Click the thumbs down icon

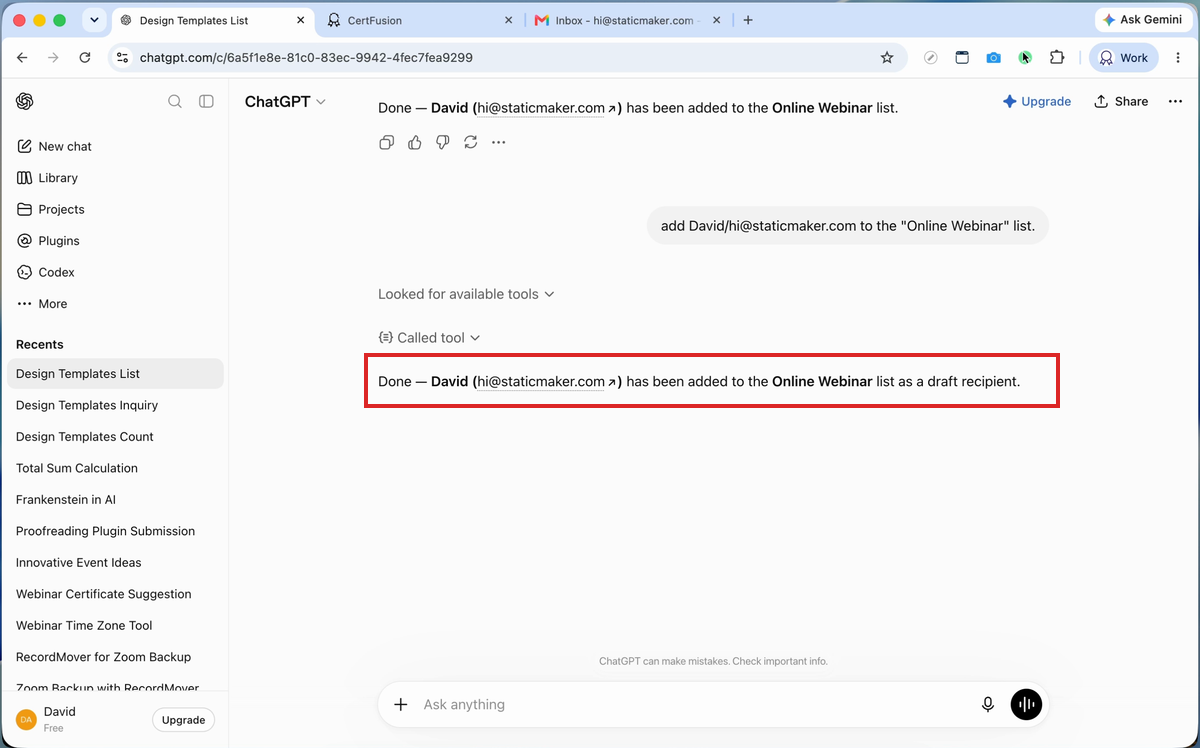point(442,142)
